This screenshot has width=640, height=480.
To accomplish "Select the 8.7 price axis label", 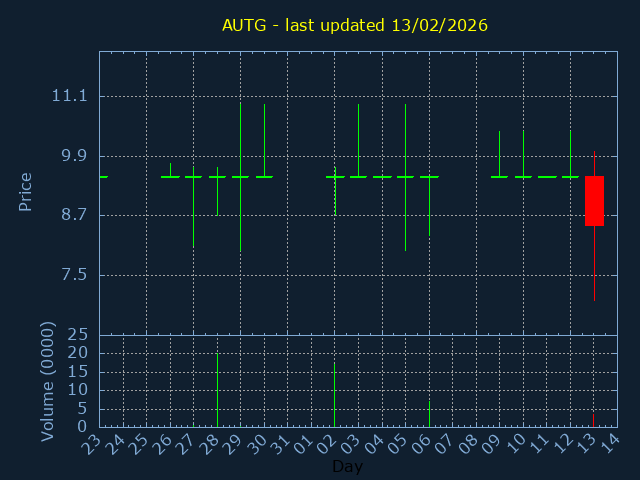I will pos(74,215).
